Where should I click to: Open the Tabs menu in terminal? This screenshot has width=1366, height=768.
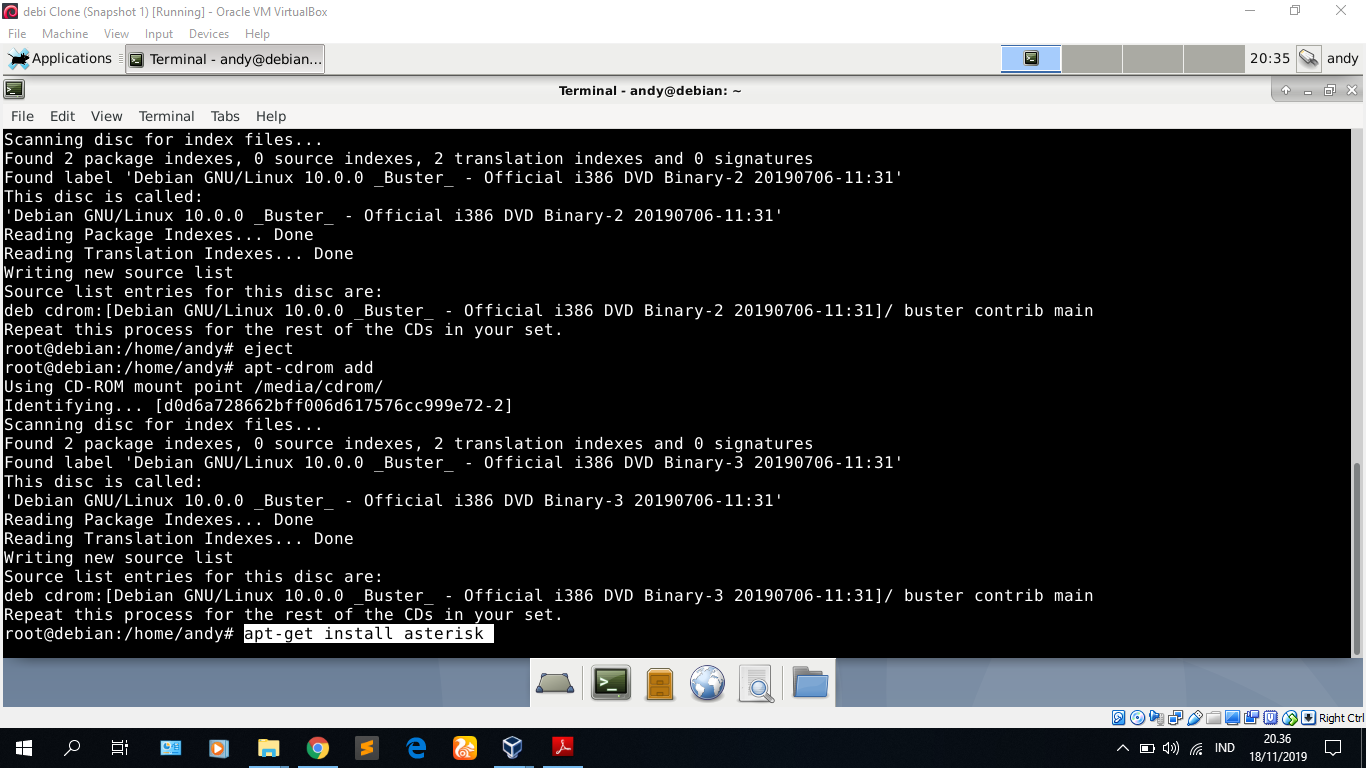225,116
